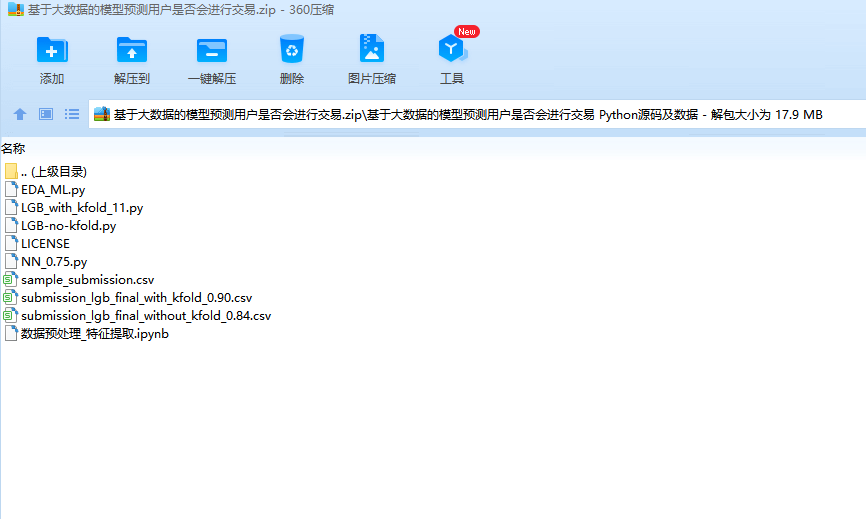866x519 pixels.
Task: Open the 工具 (Tools) icon
Action: (x=452, y=49)
